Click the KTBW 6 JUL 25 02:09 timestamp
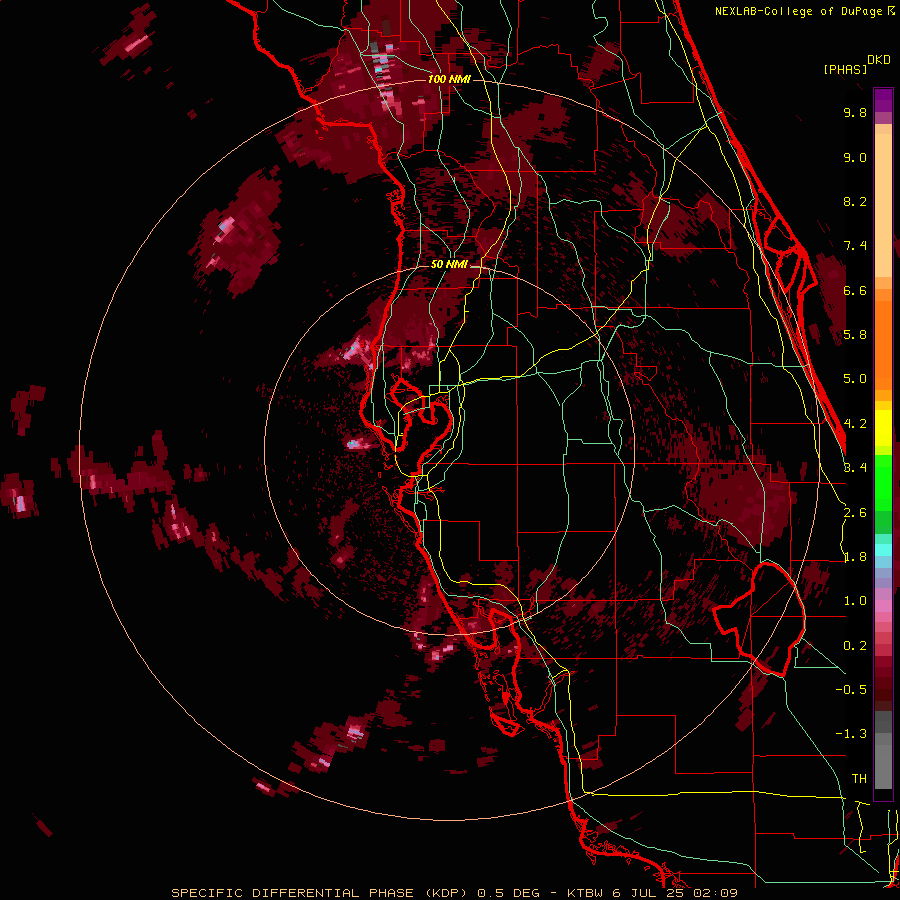Viewport: 900px width, 900px height. [x=652, y=893]
